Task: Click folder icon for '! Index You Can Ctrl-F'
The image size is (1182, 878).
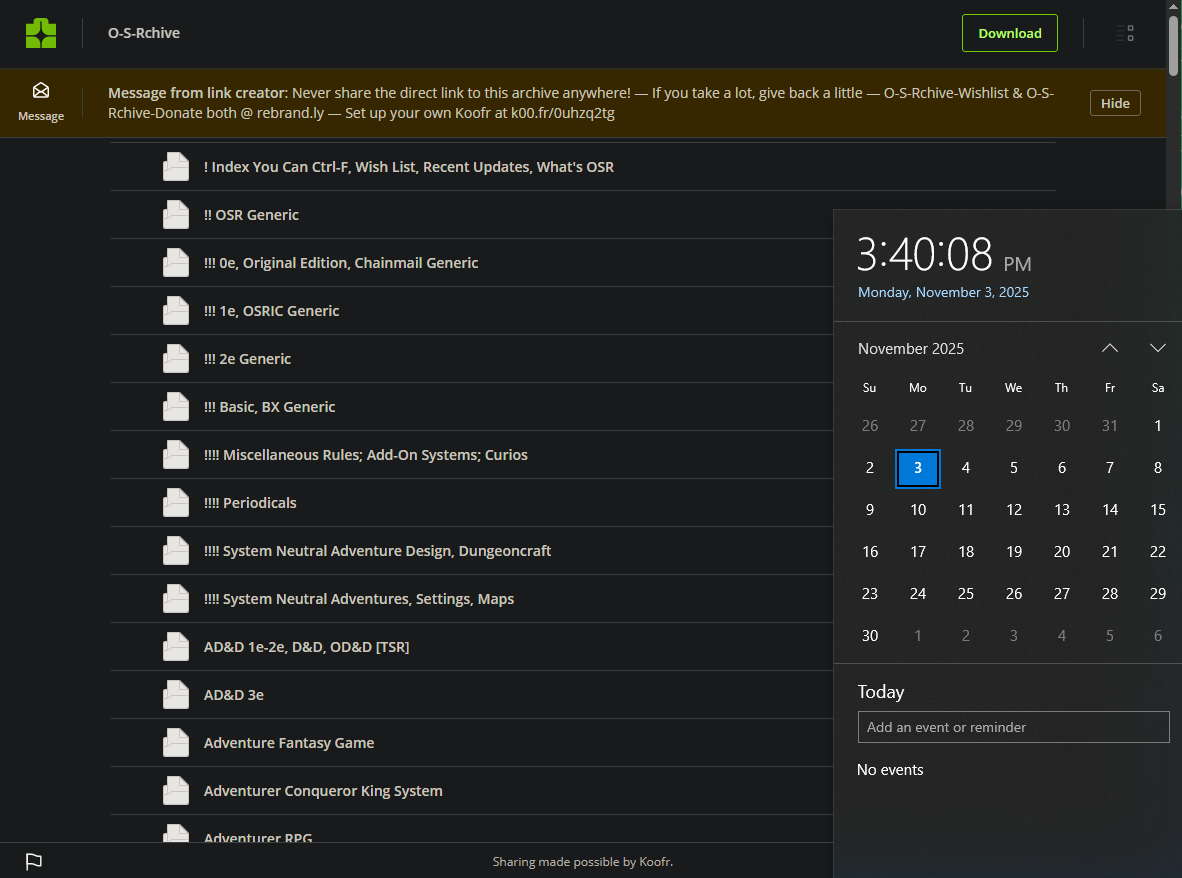Action: (176, 167)
